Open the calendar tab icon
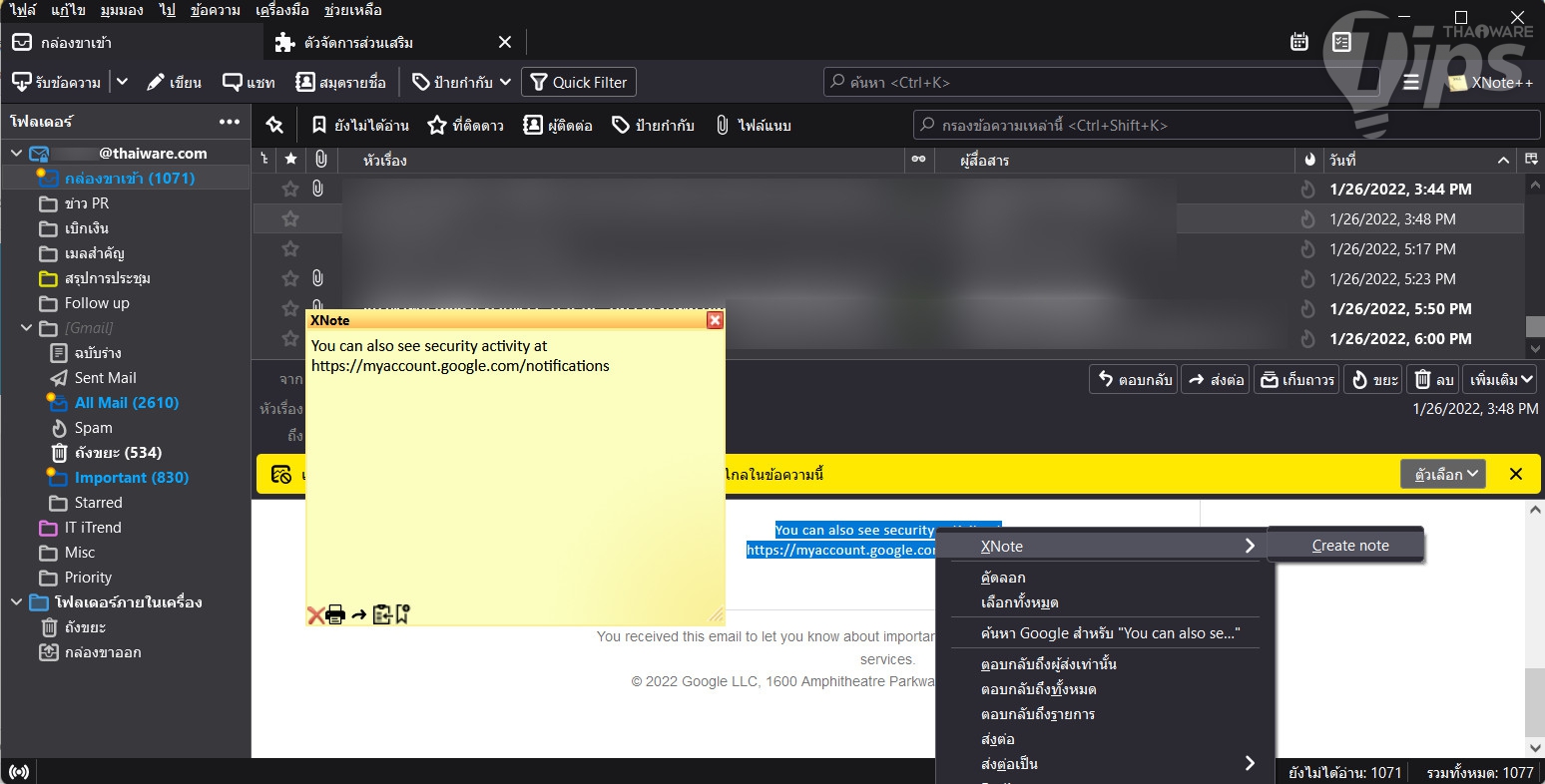This screenshot has height=784, width=1545. [x=1299, y=42]
